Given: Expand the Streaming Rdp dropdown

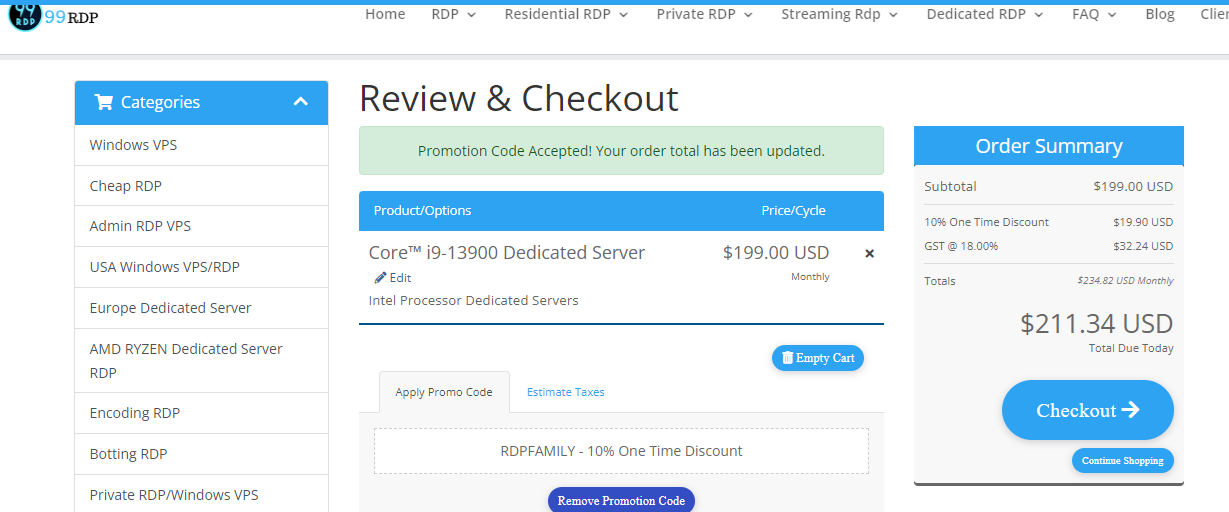Looking at the screenshot, I should click(840, 14).
